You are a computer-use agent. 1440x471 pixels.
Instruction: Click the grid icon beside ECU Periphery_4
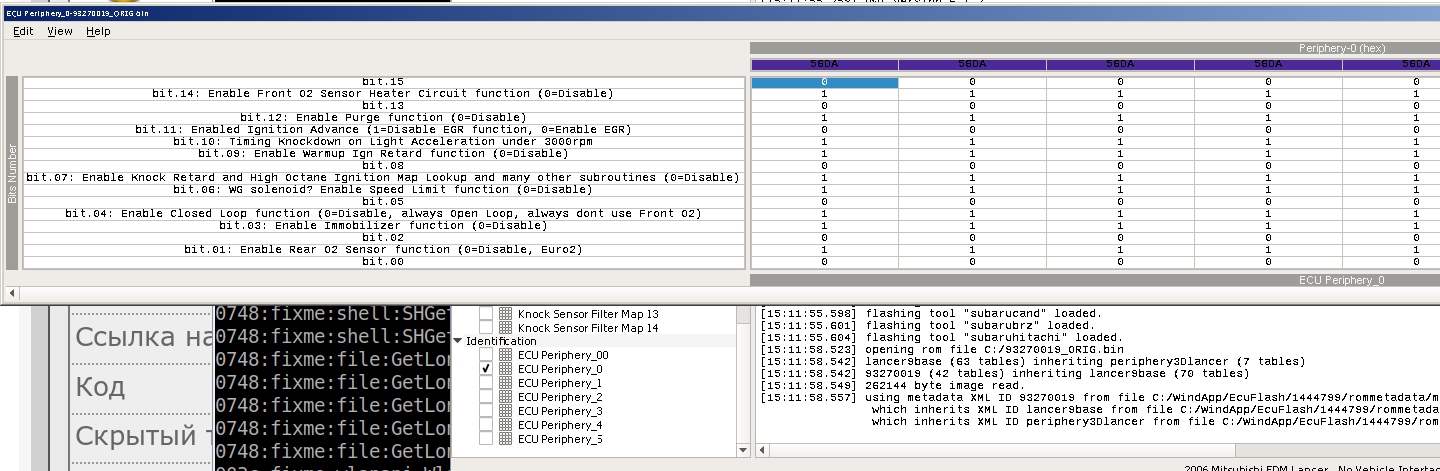[x=505, y=425]
